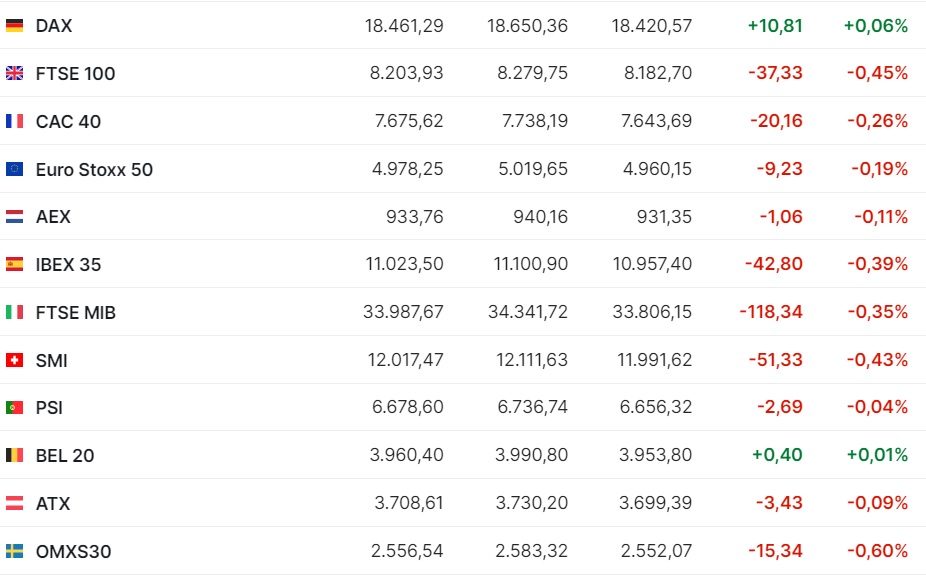Click the Portuguese flag icon beside PSI
This screenshot has height=575, width=926.
(14, 407)
